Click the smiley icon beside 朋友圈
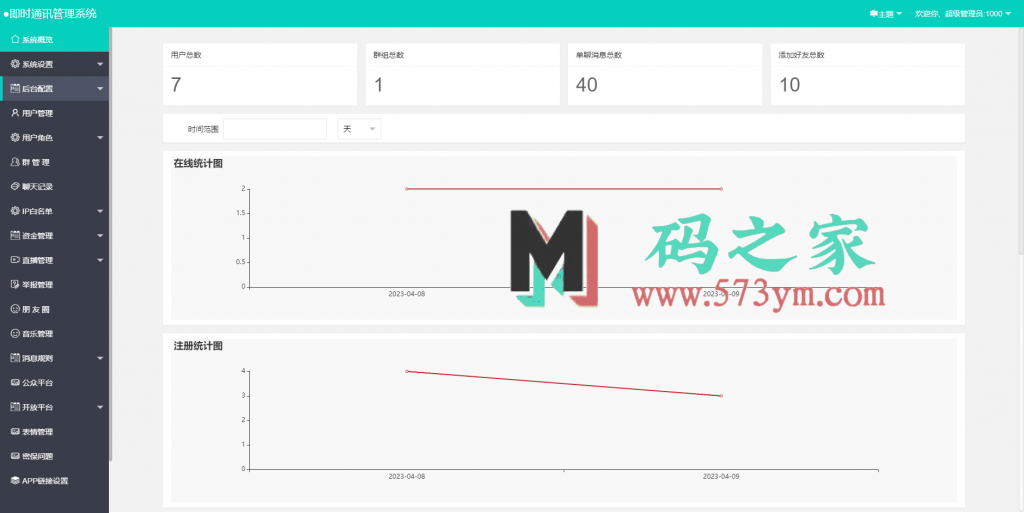 click(15, 309)
